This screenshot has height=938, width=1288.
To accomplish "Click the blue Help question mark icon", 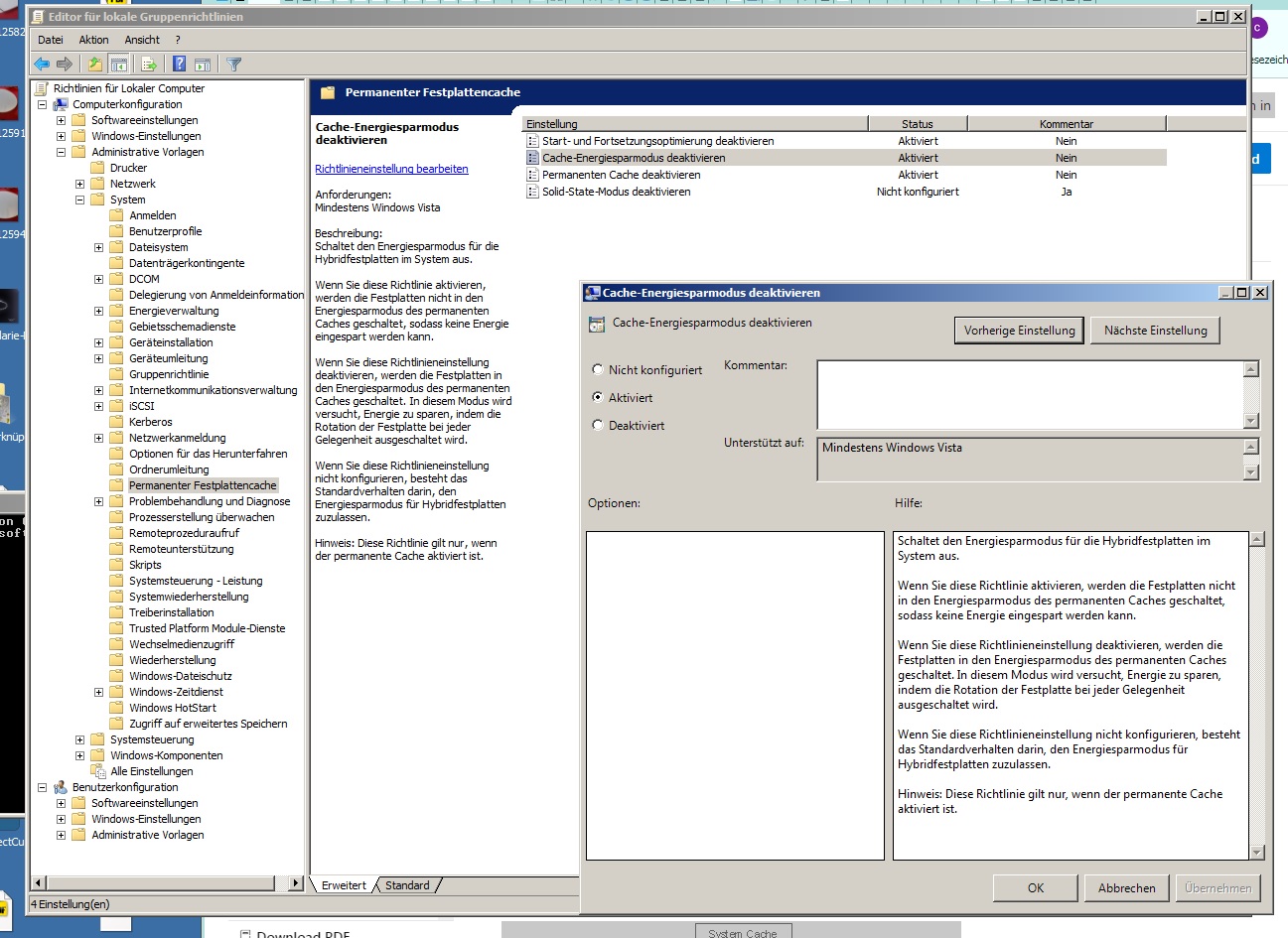I will tap(179, 65).
